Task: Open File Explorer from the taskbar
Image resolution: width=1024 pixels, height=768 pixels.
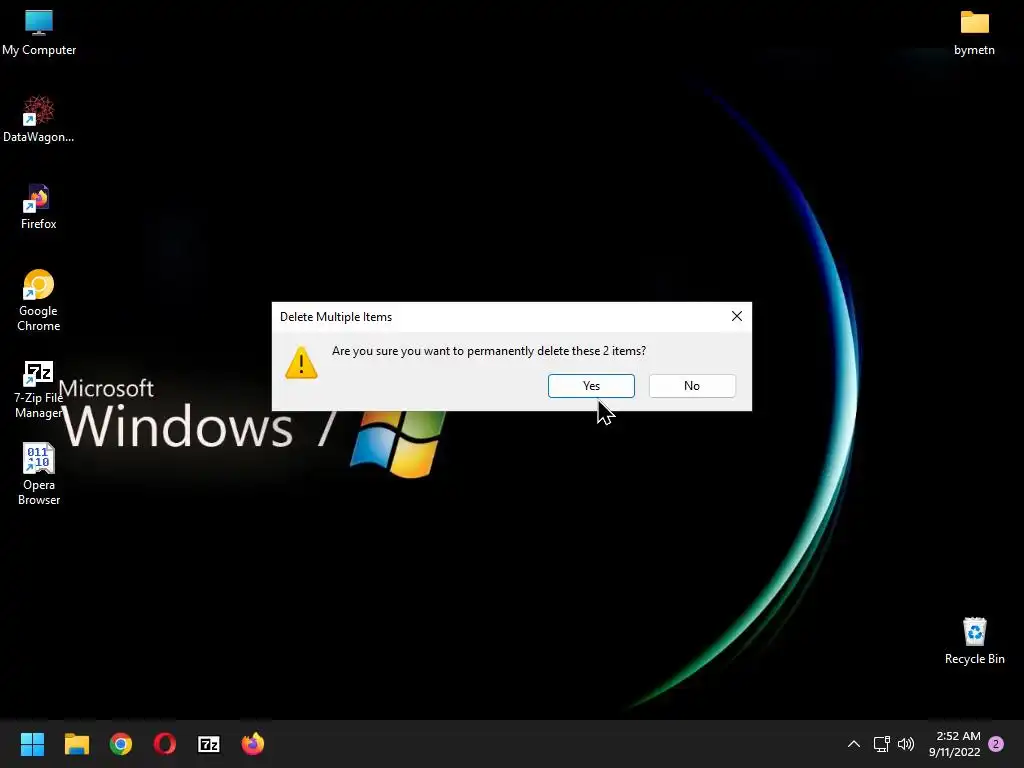Action: pos(76,744)
